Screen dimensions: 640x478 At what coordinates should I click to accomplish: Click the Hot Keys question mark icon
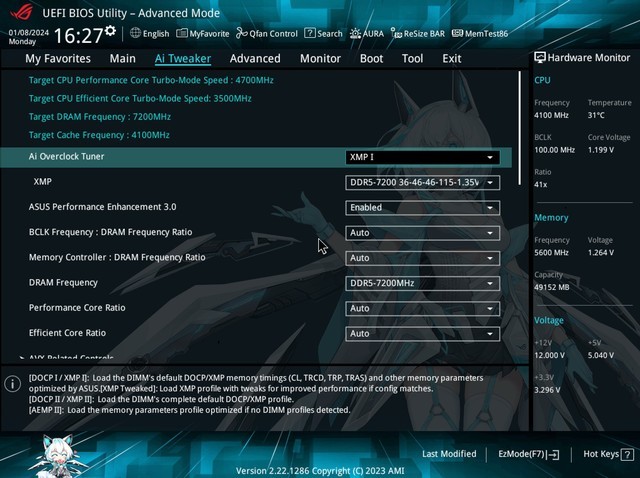(x=627, y=454)
